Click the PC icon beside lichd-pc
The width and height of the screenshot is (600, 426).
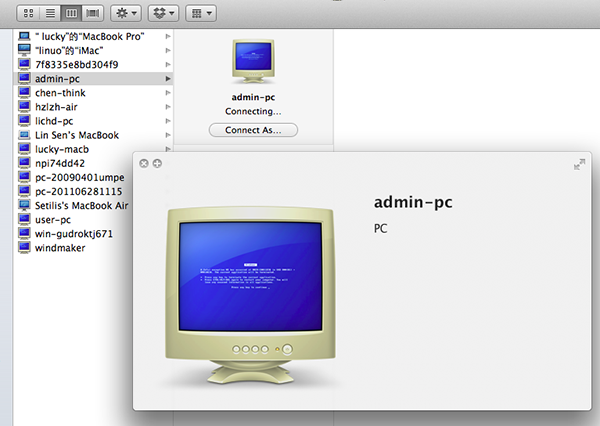pos(24,121)
